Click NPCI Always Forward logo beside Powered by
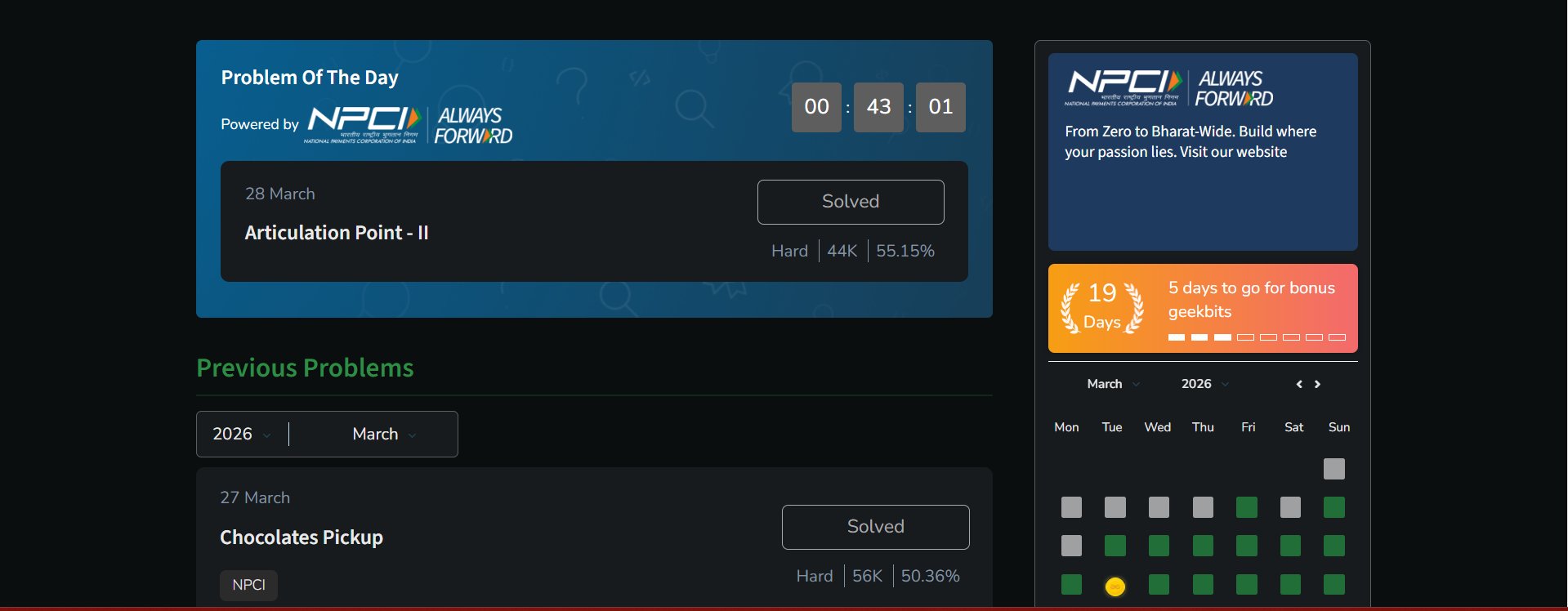This screenshot has height=611, width=1568. (409, 125)
